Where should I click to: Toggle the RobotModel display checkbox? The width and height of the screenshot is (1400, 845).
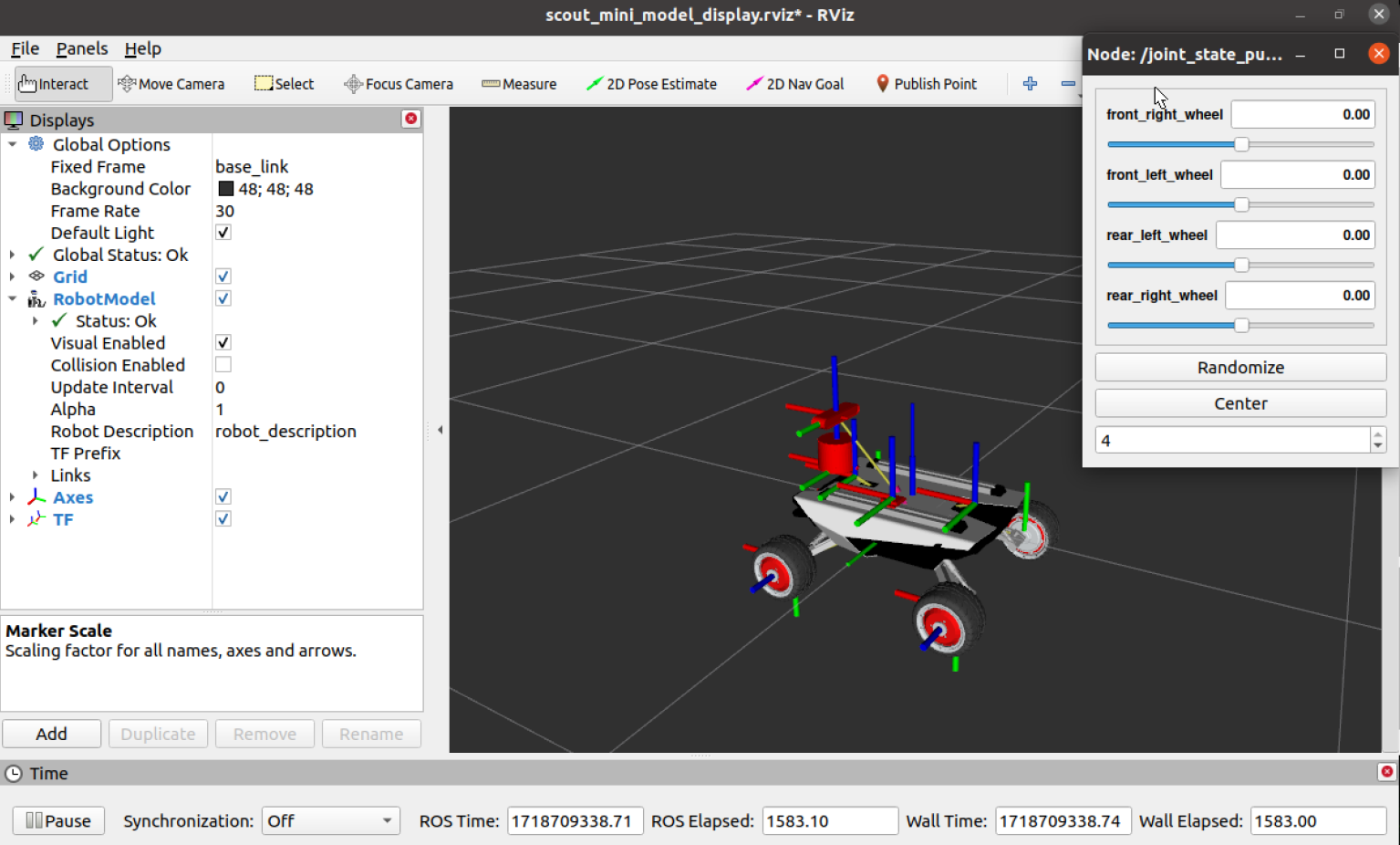click(223, 298)
